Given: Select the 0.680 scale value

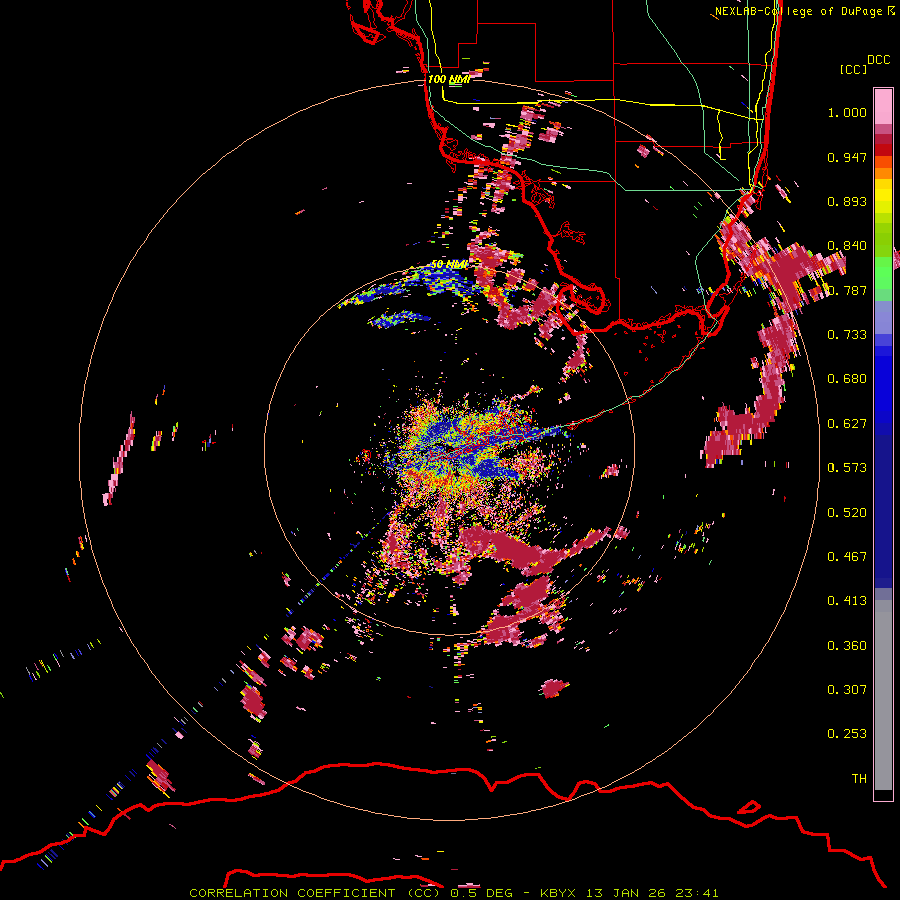Looking at the screenshot, I should (x=847, y=379).
